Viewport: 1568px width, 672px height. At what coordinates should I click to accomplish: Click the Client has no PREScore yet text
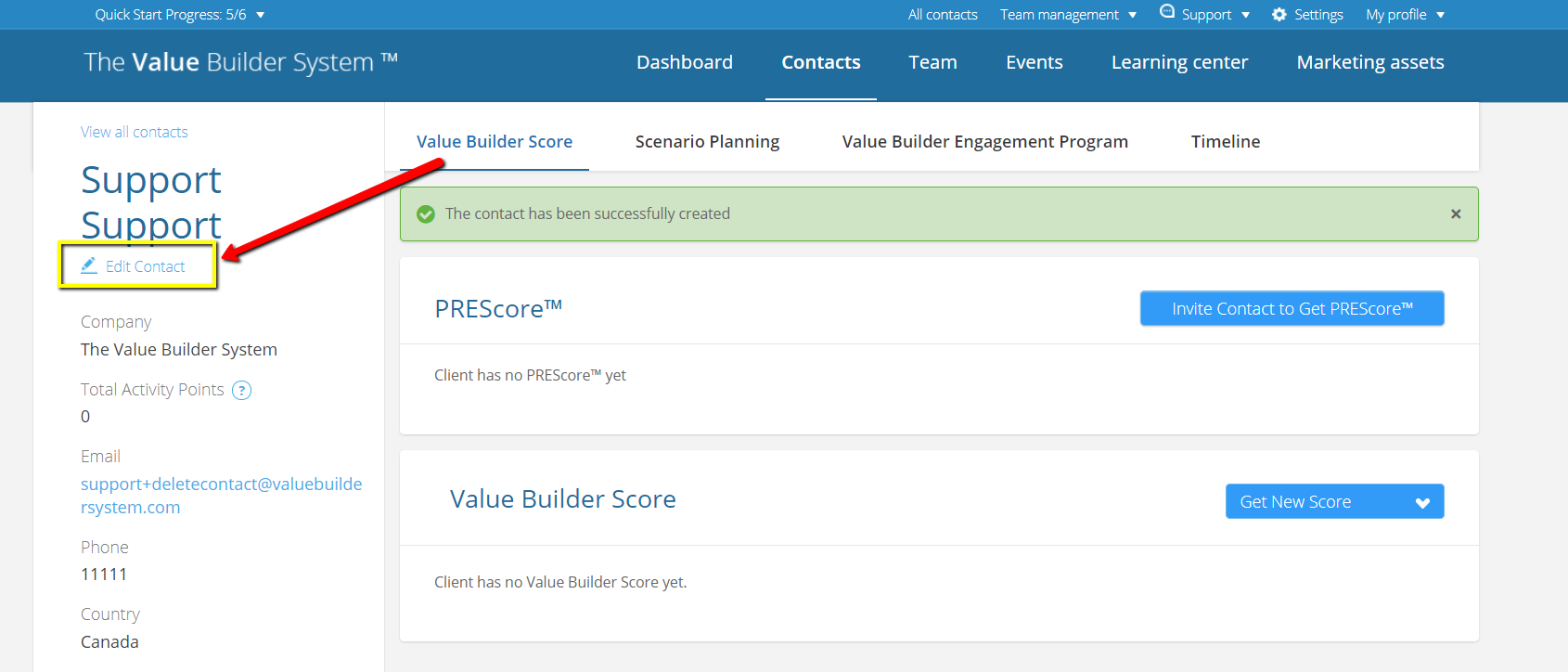tap(530, 375)
